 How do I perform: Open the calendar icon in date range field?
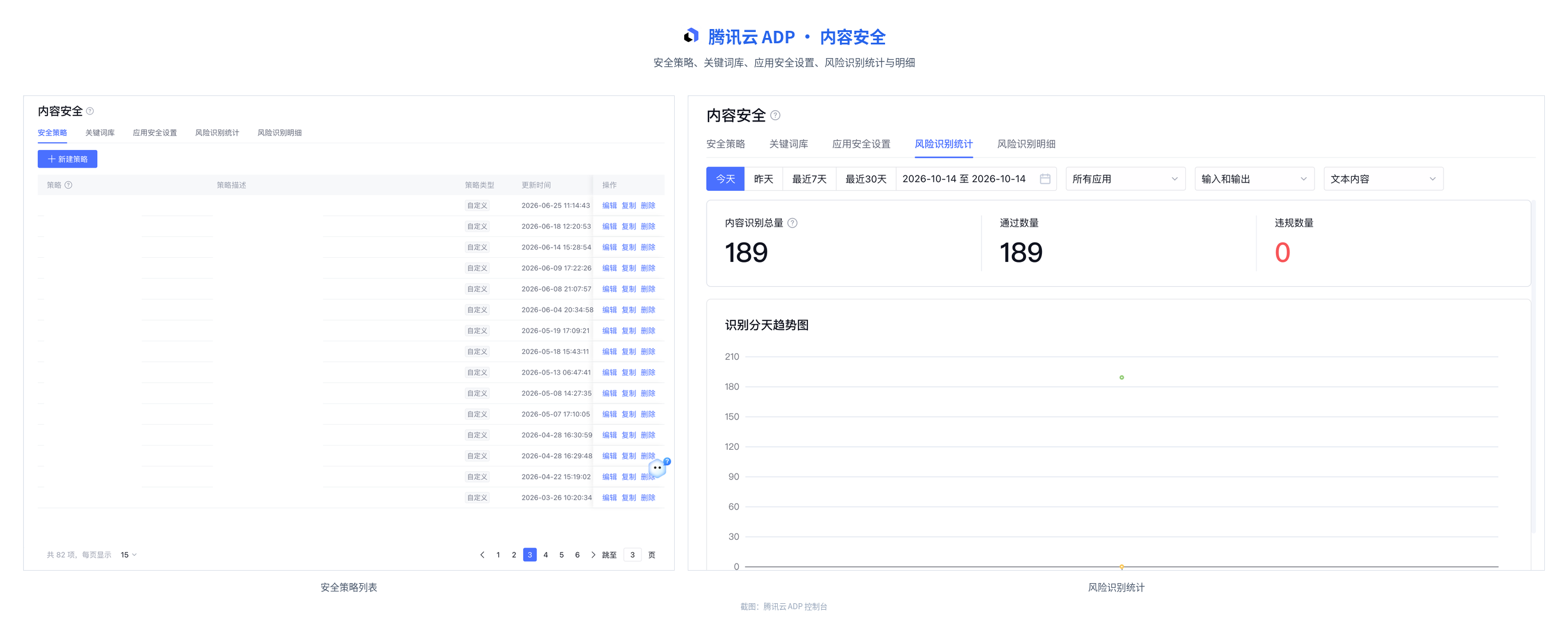pos(1044,179)
